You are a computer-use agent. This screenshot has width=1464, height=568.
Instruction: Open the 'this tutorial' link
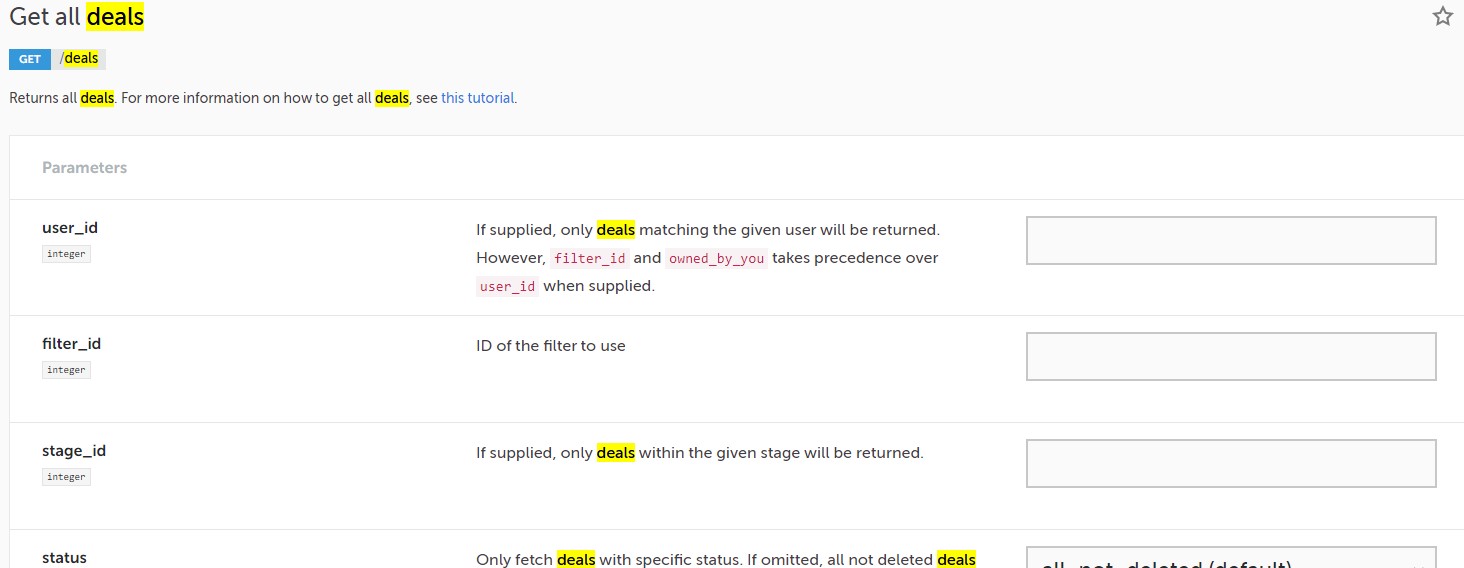pyautogui.click(x=478, y=98)
